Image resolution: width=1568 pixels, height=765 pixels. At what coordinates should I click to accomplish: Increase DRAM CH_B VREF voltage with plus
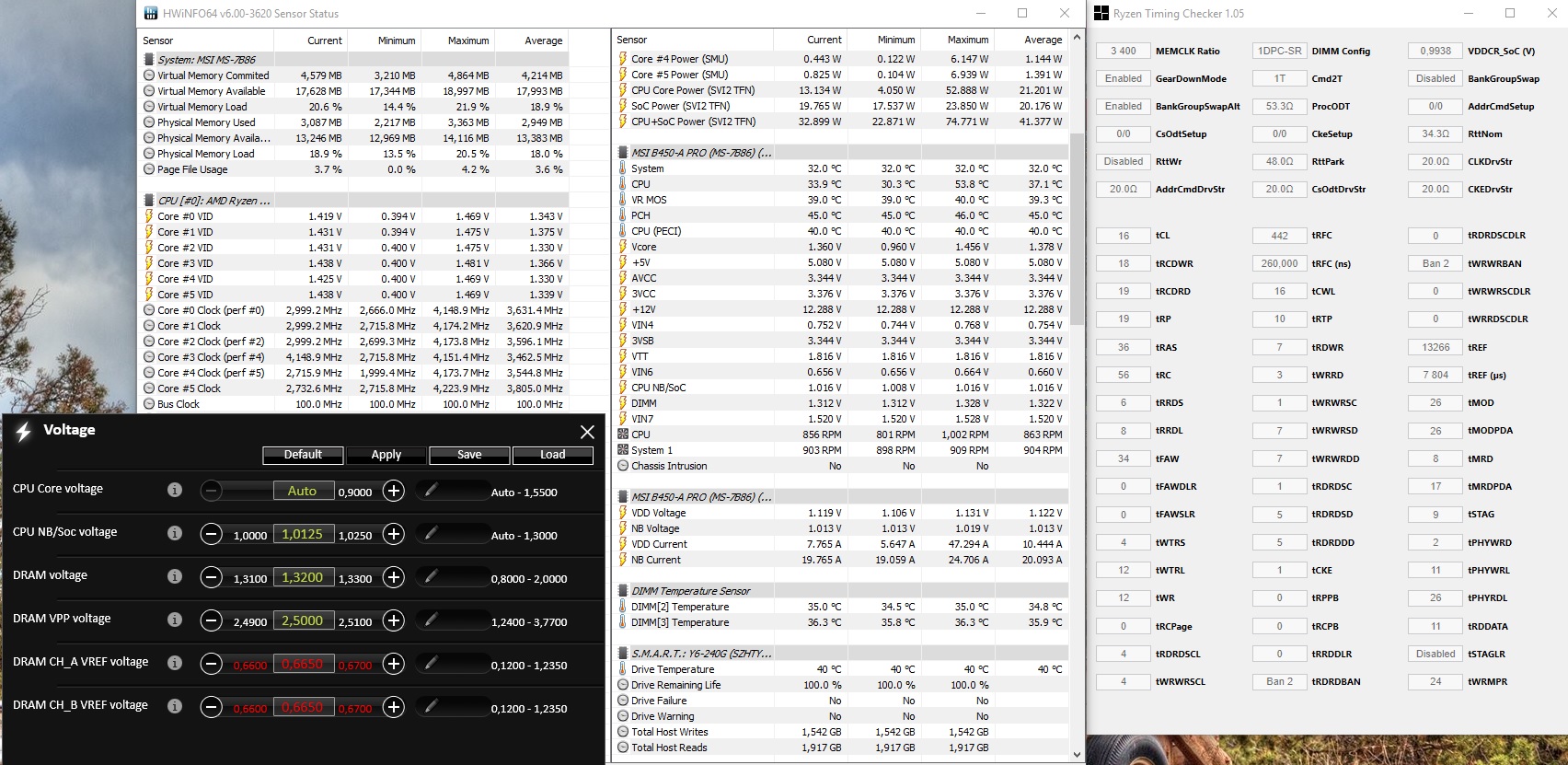[x=394, y=707]
